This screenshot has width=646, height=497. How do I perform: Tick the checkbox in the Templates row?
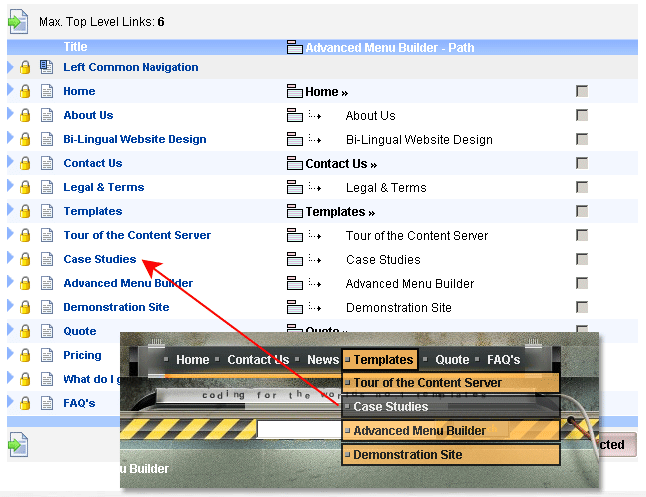tap(582, 211)
